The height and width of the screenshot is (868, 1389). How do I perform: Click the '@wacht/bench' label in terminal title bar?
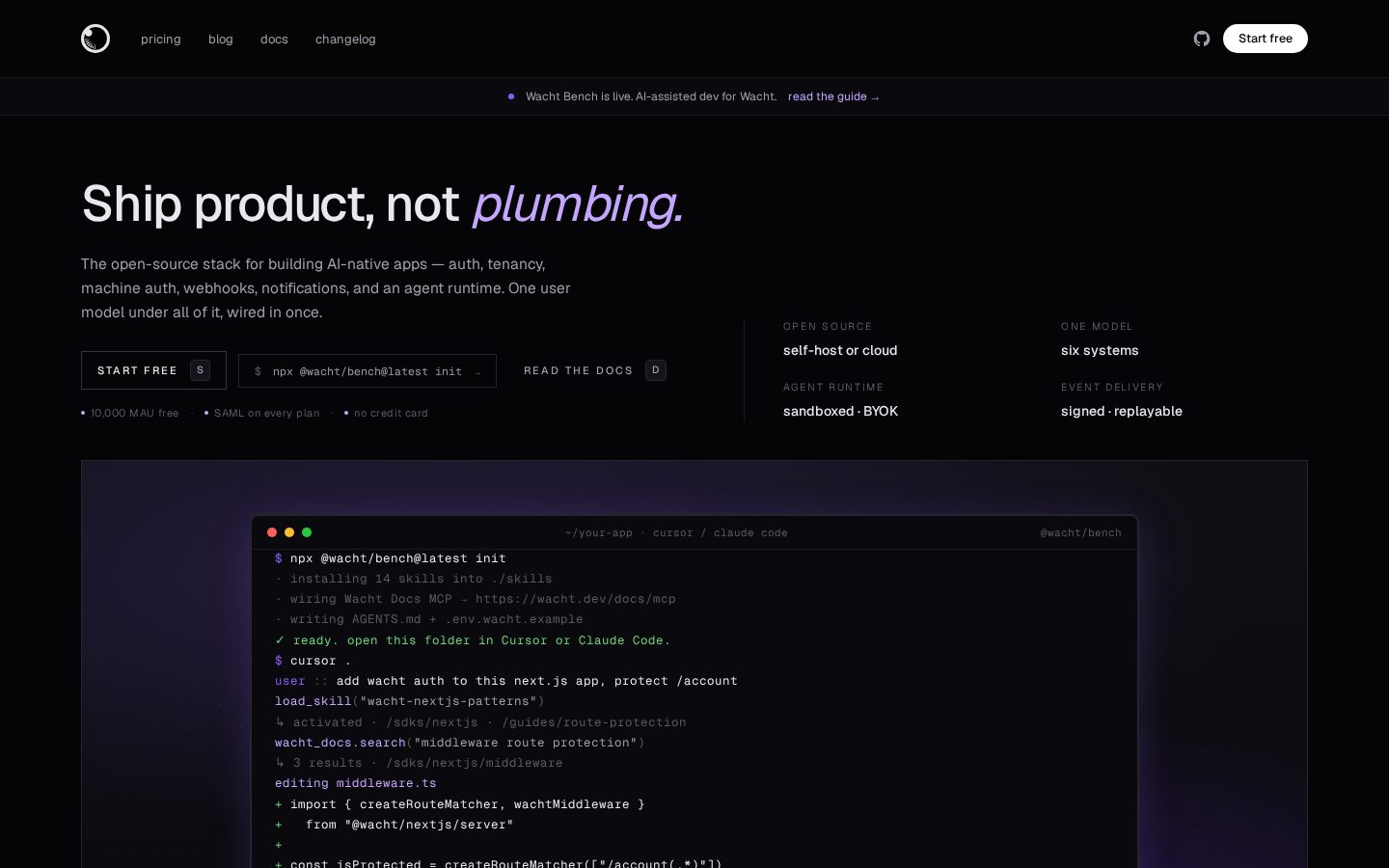(1081, 532)
